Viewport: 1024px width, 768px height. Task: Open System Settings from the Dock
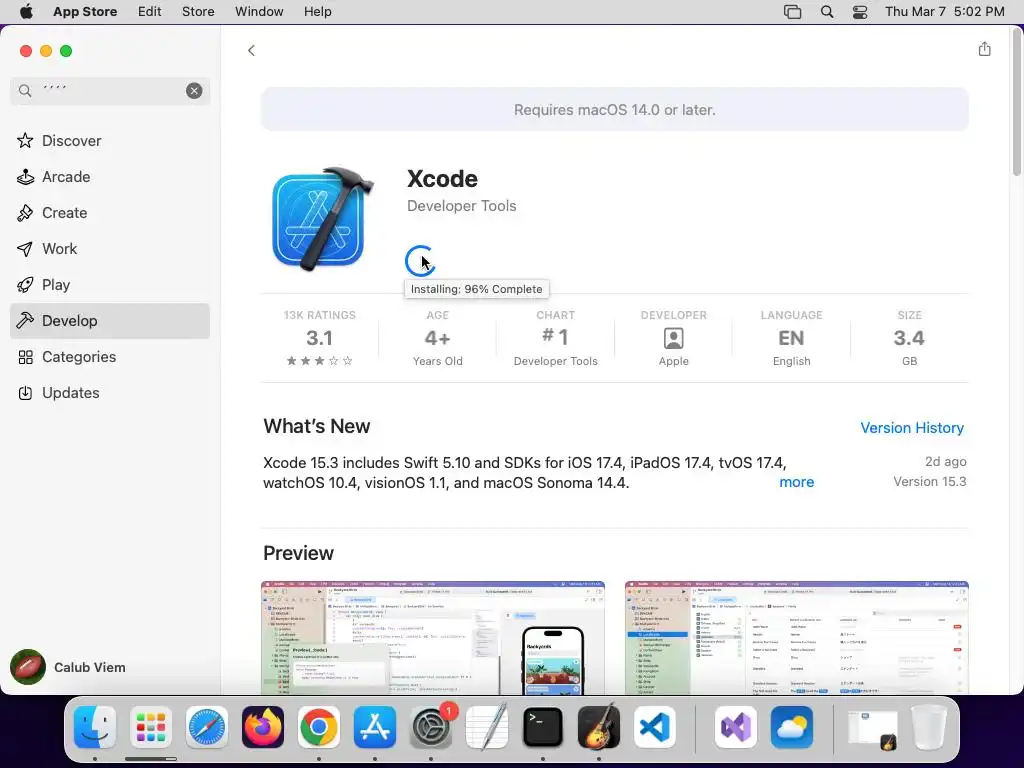click(431, 727)
